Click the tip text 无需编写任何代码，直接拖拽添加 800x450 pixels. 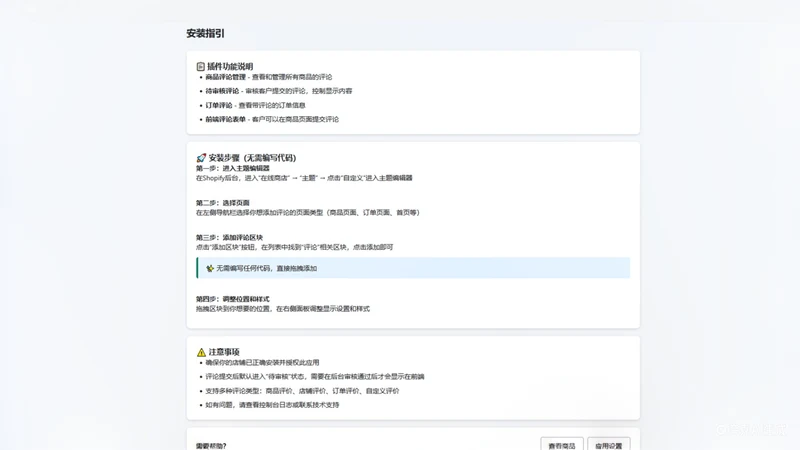click(266, 268)
